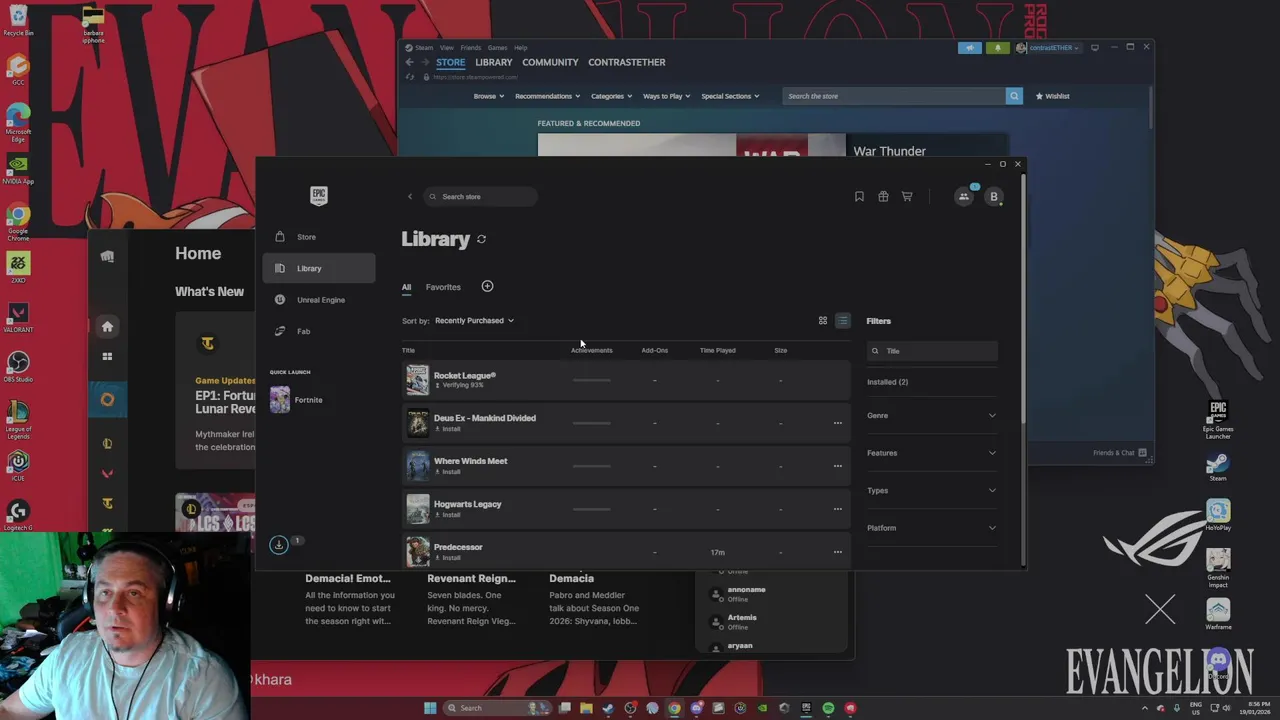Open Genshin Impact desktop shortcut
Viewport: 1280px width, 720px height.
tap(1218, 567)
